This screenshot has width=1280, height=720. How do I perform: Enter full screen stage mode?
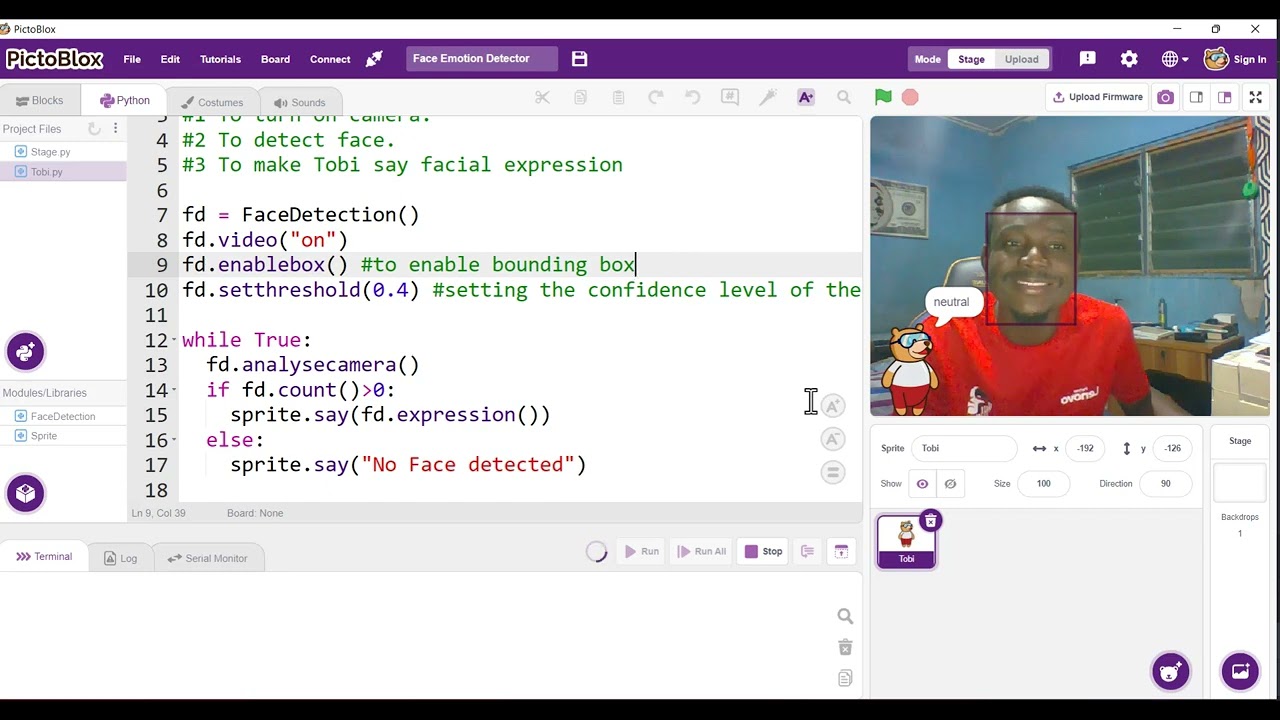coord(1256,97)
